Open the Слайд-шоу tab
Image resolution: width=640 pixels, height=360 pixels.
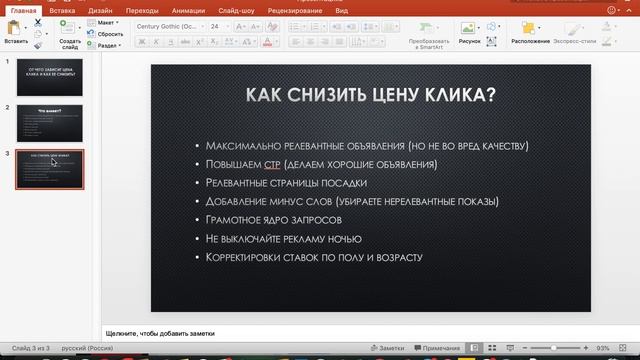pos(236,11)
